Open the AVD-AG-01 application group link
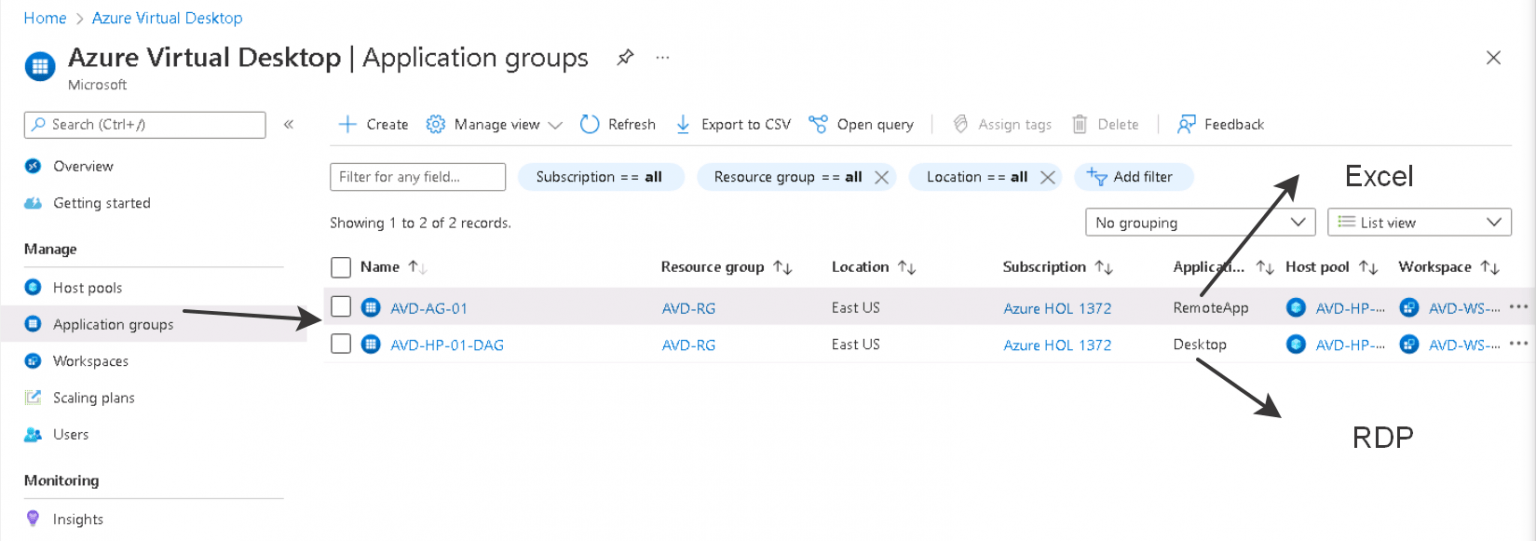This screenshot has height=541, width=1536. pyautogui.click(x=429, y=308)
